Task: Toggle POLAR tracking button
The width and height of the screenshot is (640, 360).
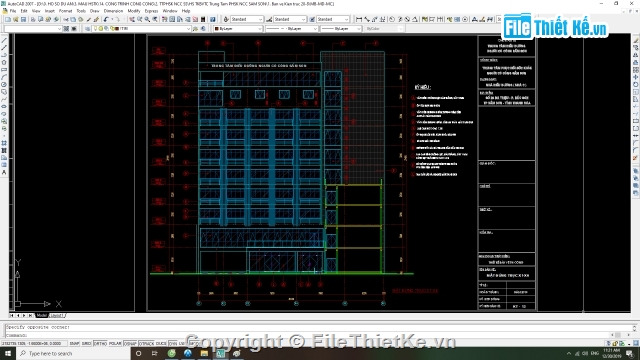Action: tap(115, 344)
